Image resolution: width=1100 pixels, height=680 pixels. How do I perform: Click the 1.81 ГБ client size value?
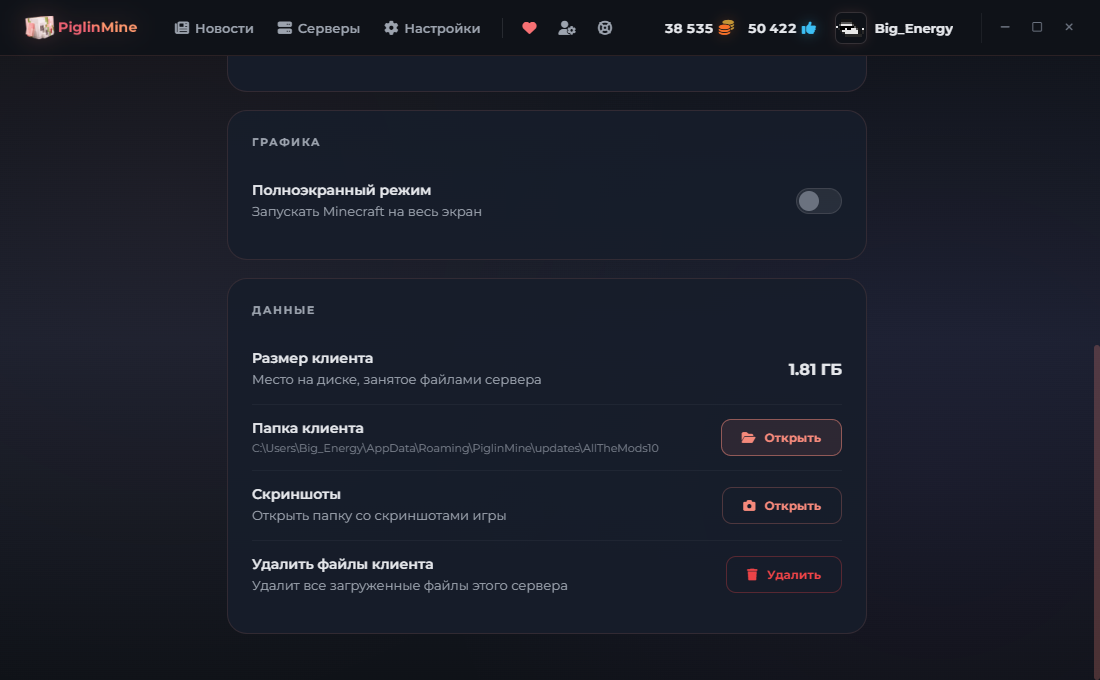coord(814,369)
